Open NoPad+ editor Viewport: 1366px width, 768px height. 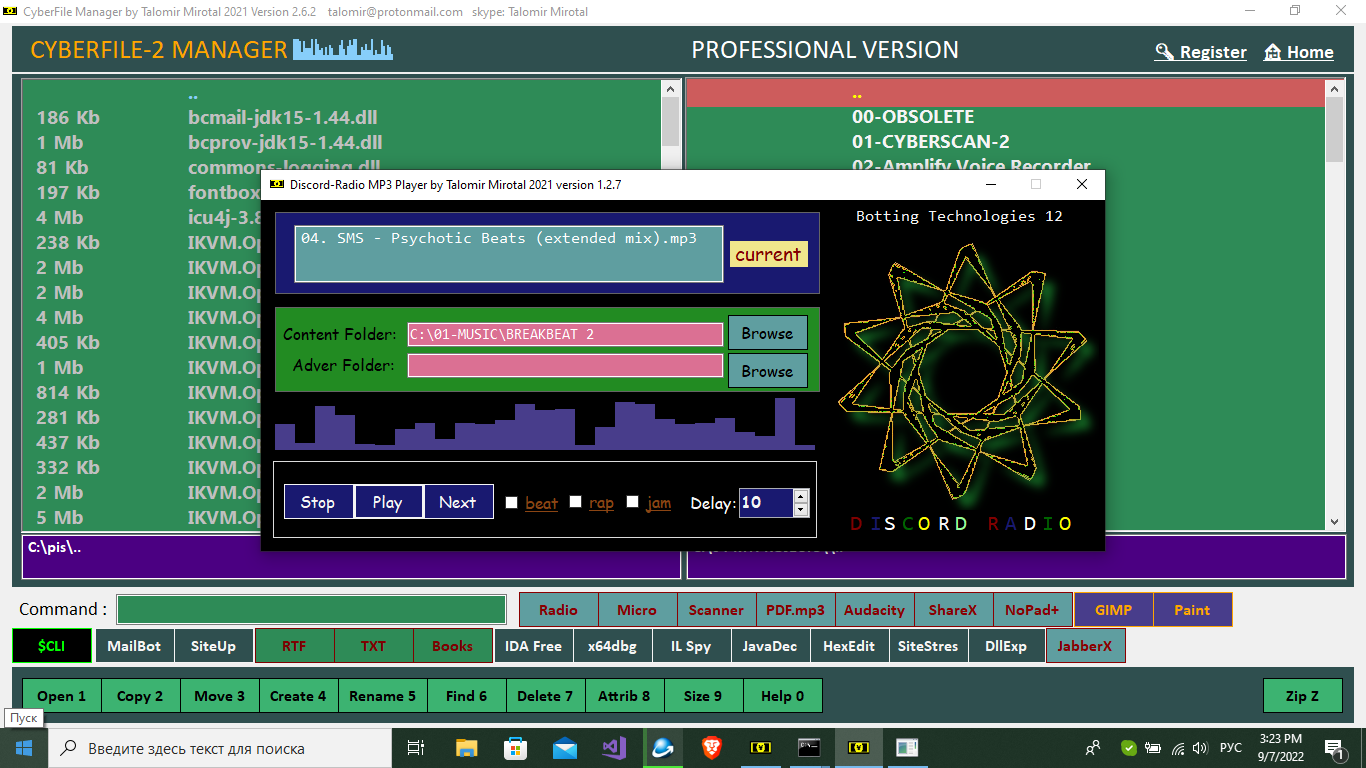(1032, 610)
